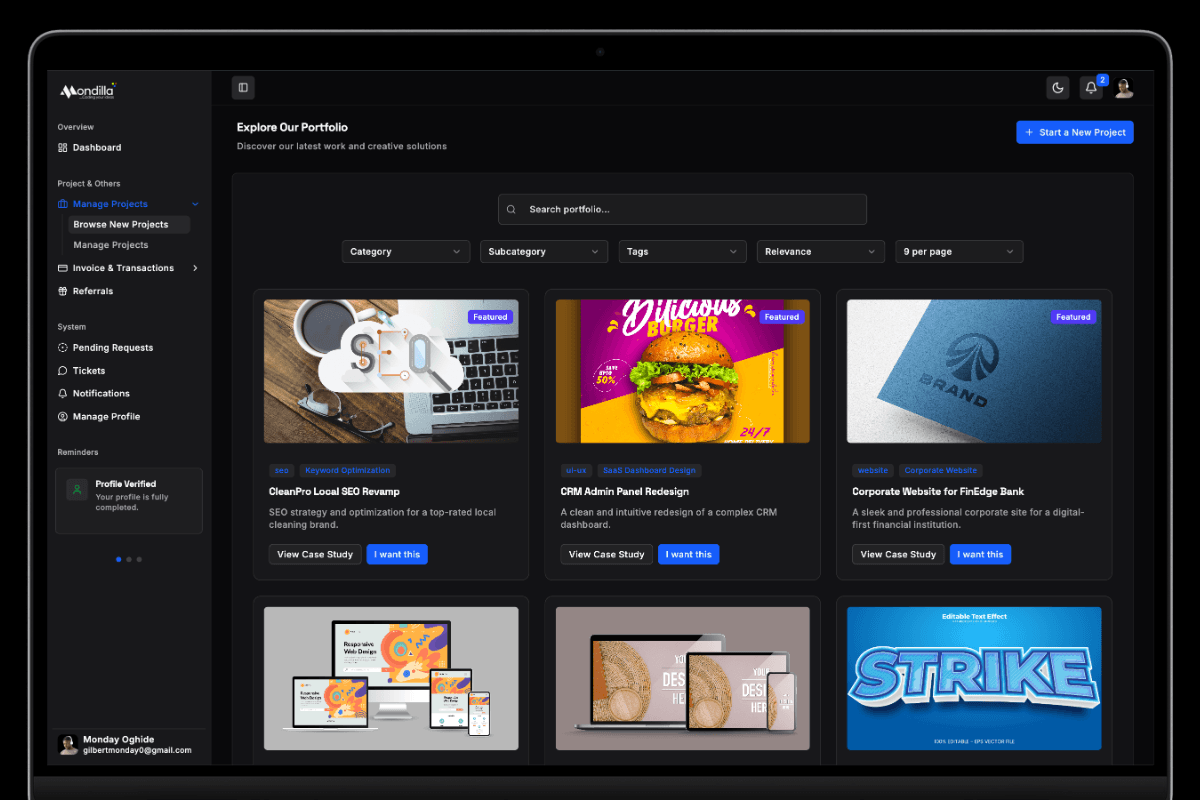Open the Tickets section
Viewport: 1200px width, 800px height.
tap(89, 371)
